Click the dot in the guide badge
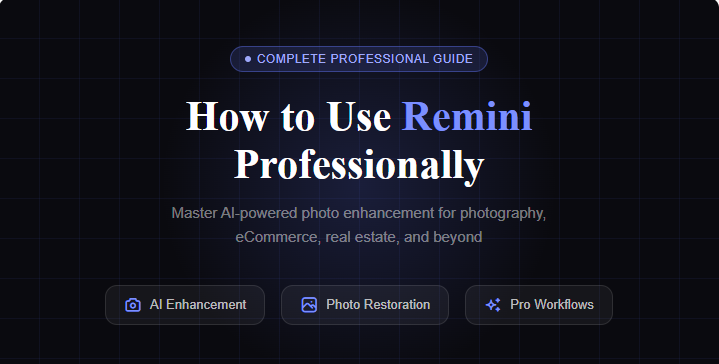Viewport: 719px width, 364px height. click(248, 59)
